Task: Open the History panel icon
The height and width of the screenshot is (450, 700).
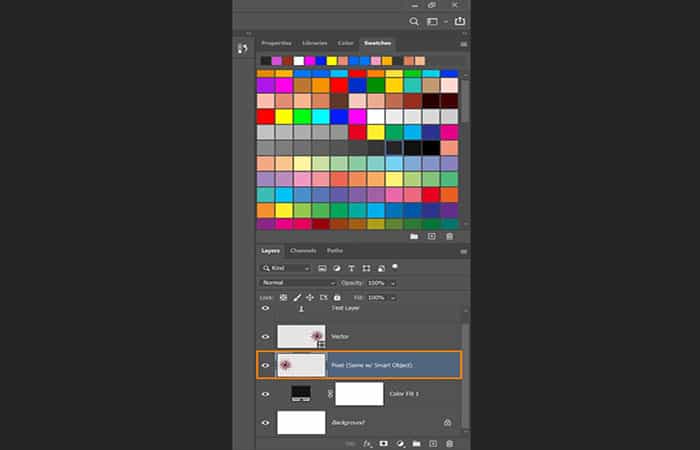Action: point(242,48)
